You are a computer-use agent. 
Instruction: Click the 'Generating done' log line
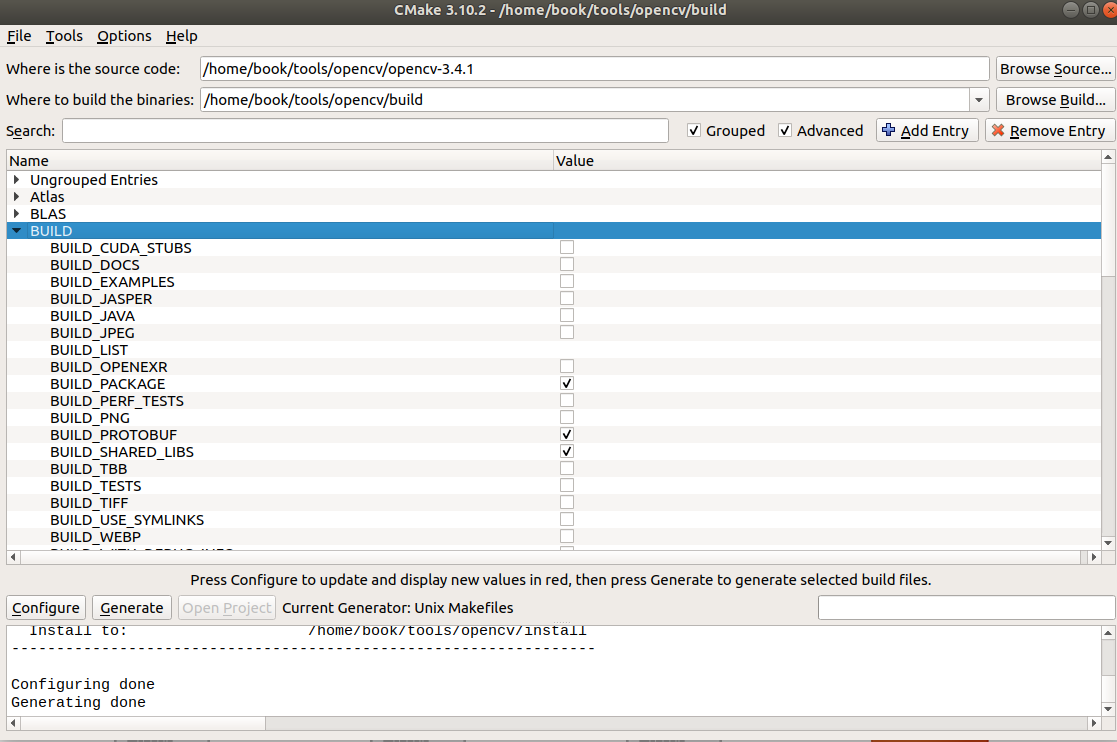click(x=78, y=702)
